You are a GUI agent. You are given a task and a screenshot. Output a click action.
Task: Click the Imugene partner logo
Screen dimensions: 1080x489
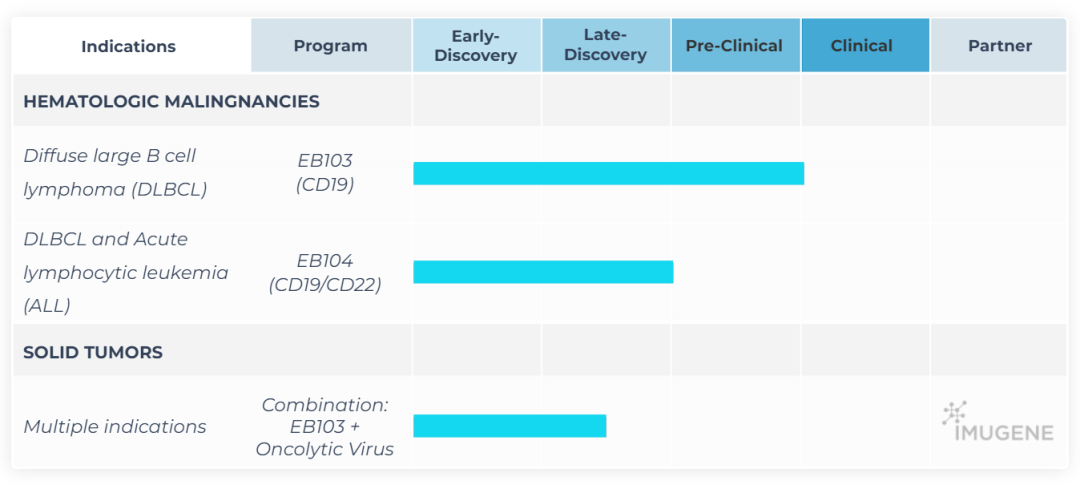coord(997,423)
